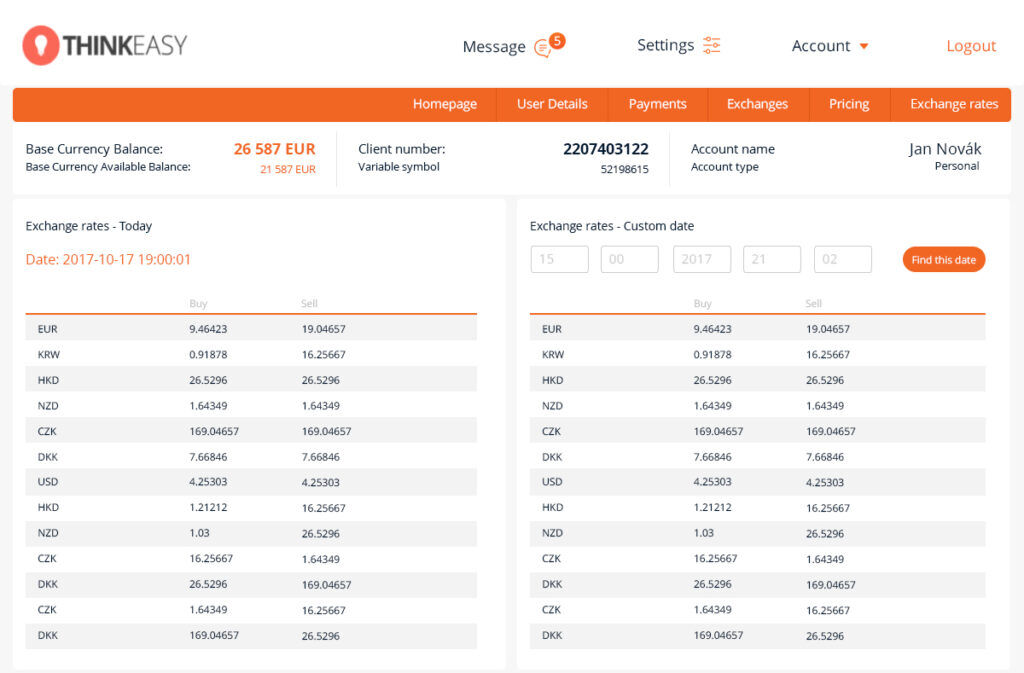Open the User Details tab
Viewport: 1024px width, 673px height.
(552, 104)
